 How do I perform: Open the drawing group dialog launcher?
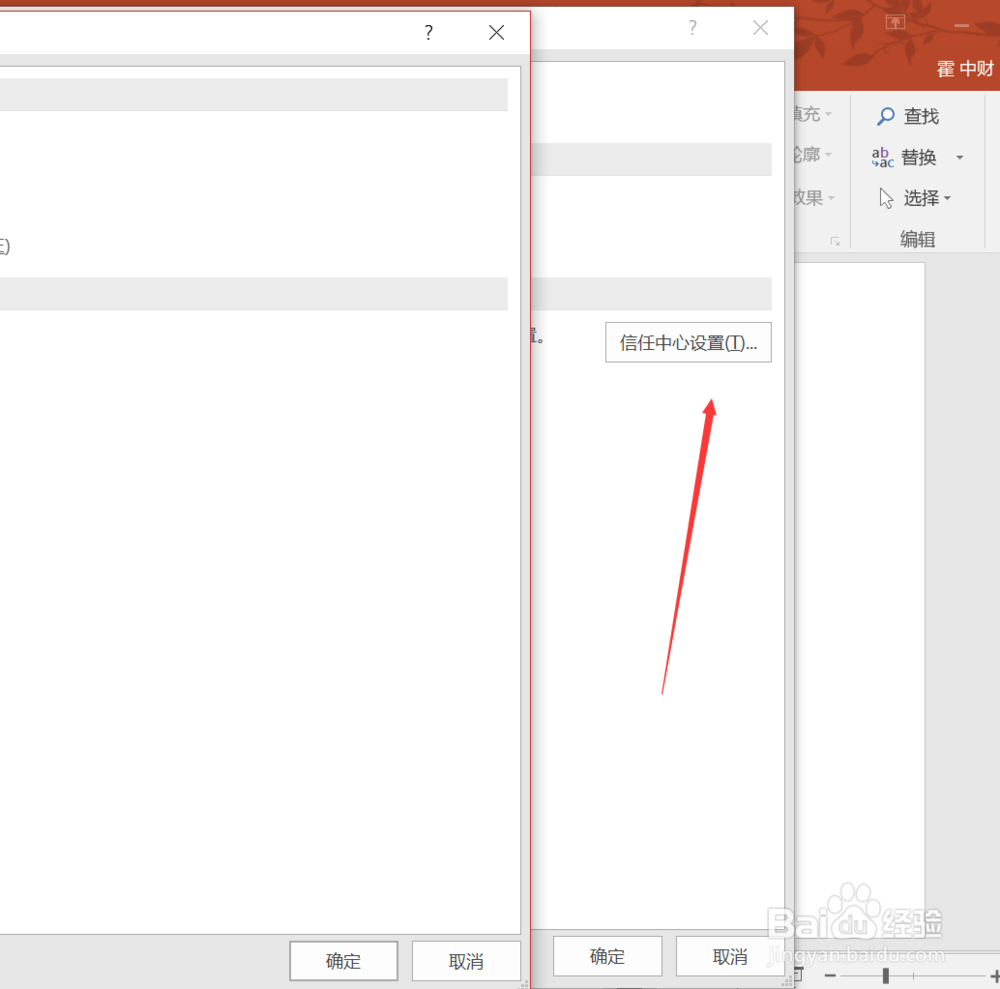click(x=835, y=241)
